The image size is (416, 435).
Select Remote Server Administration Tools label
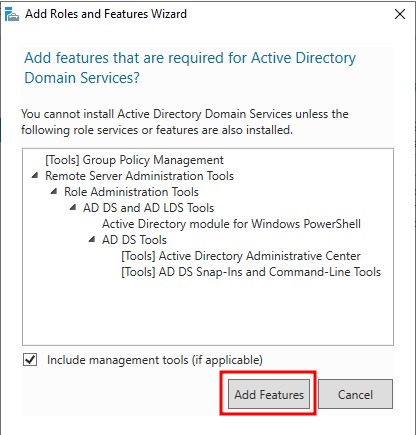(140, 176)
